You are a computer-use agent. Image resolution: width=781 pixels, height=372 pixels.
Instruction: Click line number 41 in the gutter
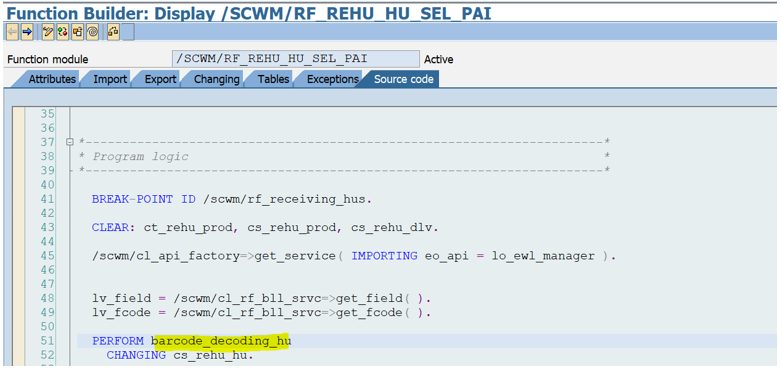pyautogui.click(x=47, y=200)
